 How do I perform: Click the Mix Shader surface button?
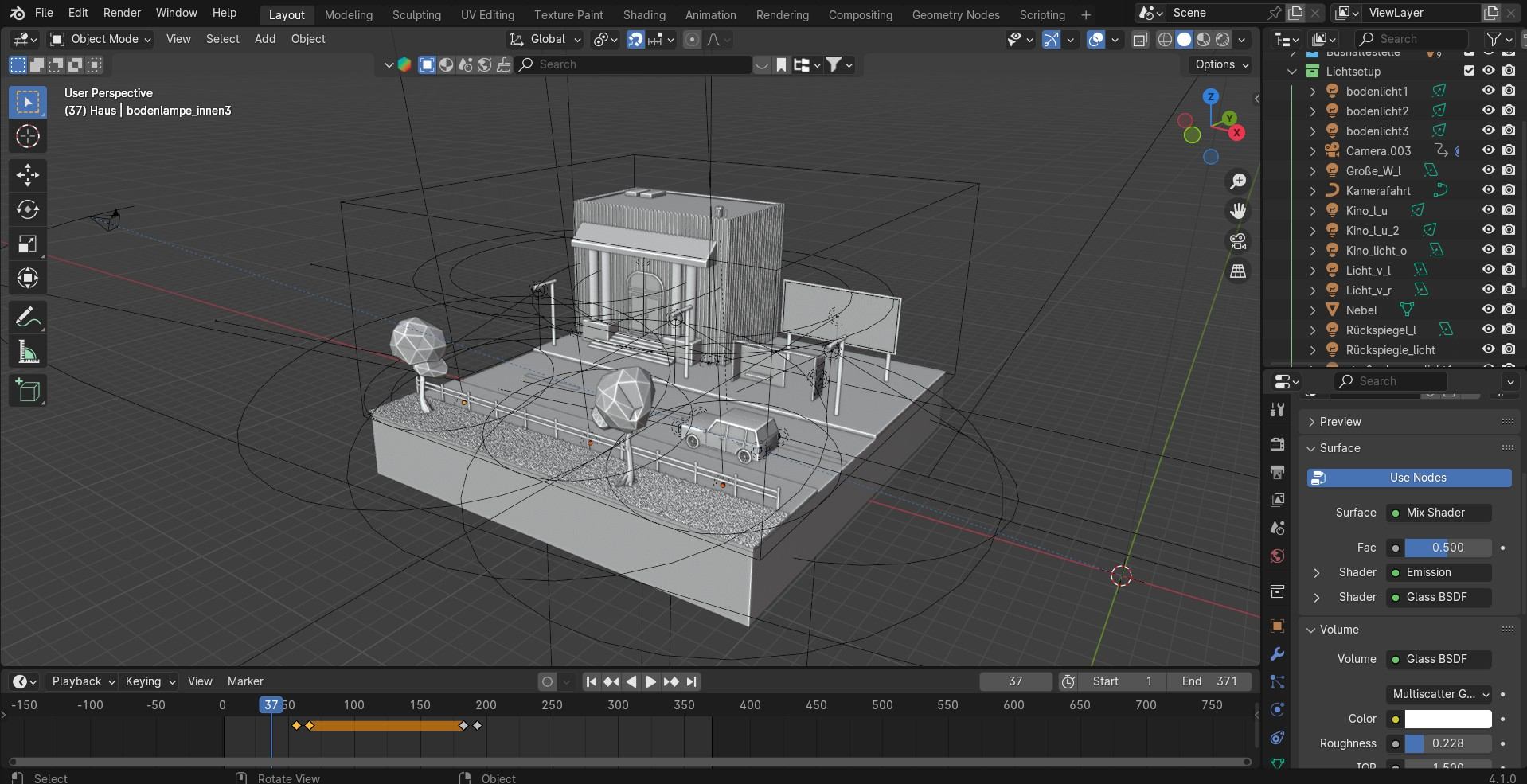pyautogui.click(x=1439, y=513)
